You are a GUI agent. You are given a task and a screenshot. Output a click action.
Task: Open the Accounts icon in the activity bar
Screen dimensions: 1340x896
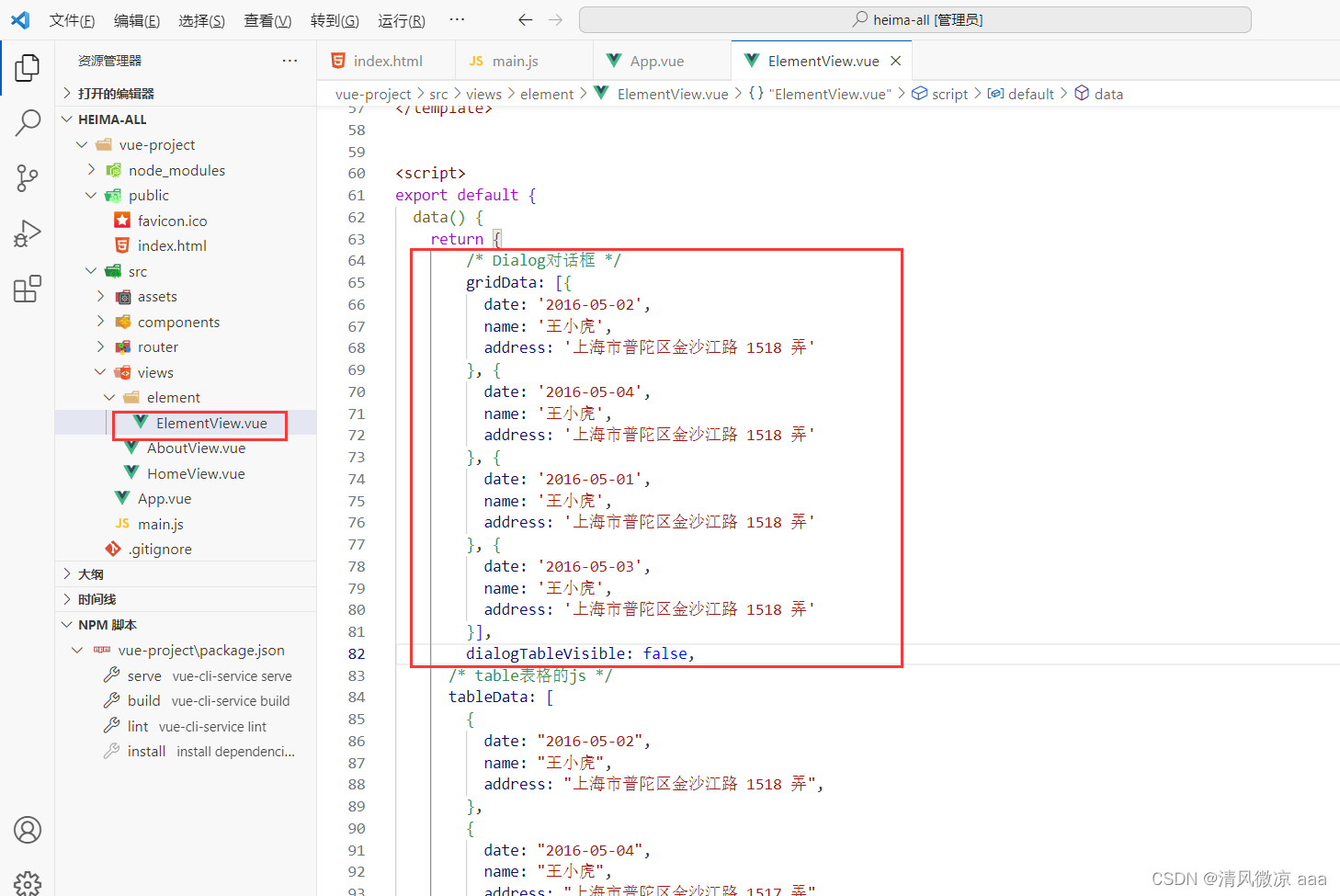pyautogui.click(x=28, y=830)
